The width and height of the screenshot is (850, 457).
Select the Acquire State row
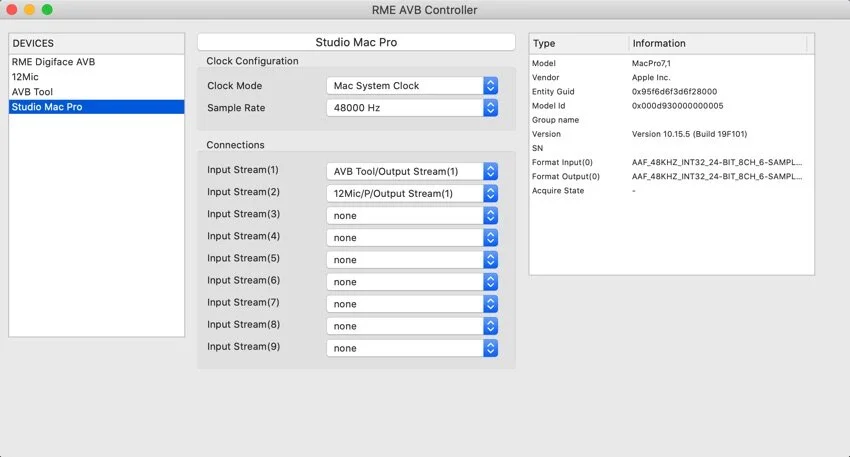point(672,191)
